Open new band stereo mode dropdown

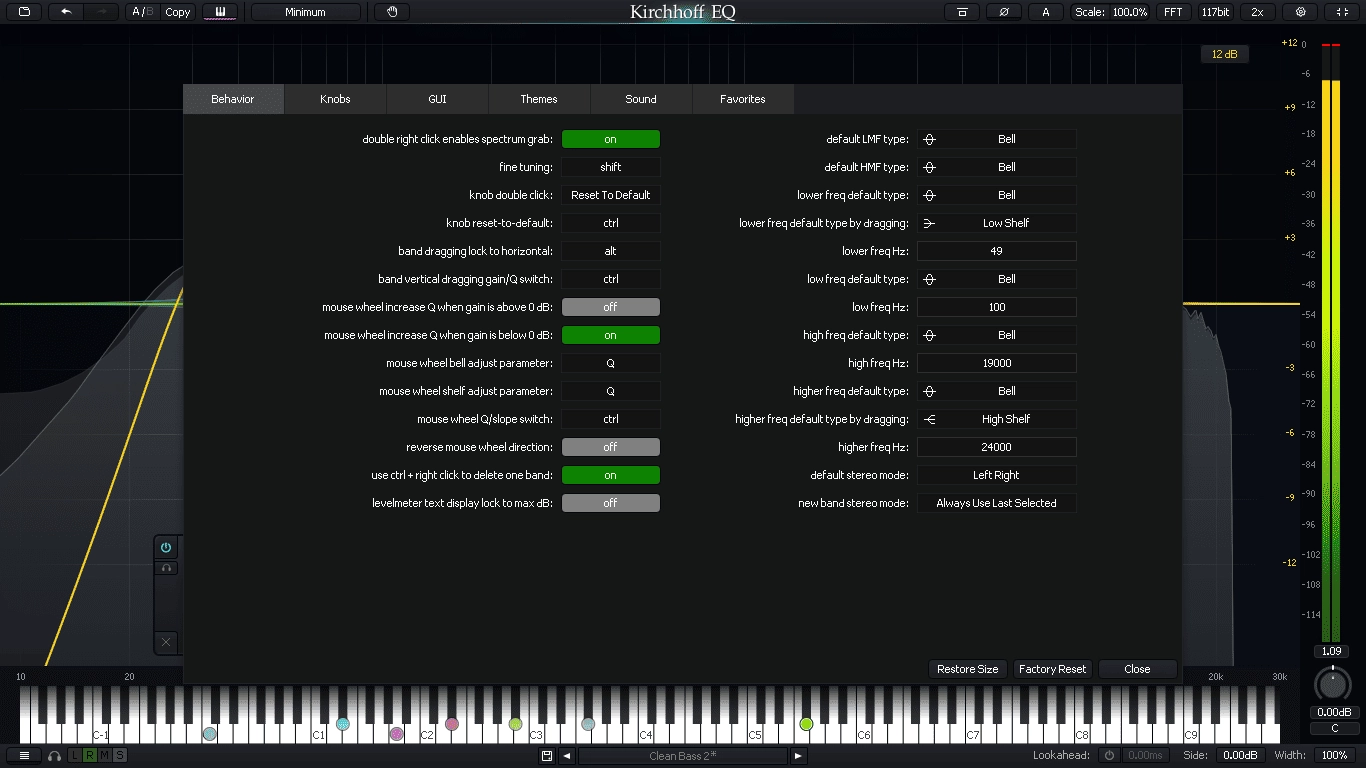[x=997, y=503]
